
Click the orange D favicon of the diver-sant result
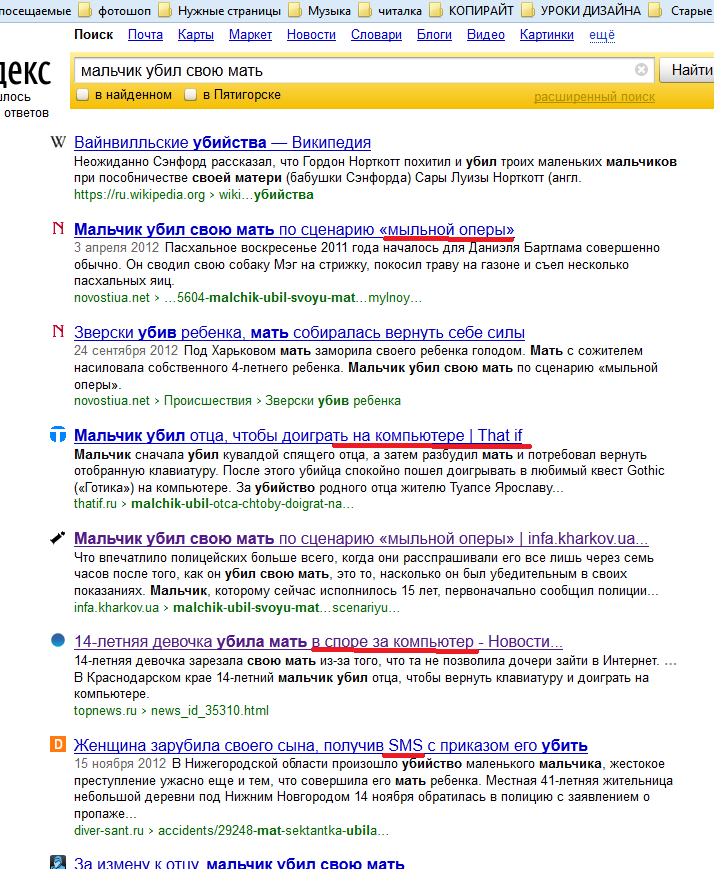click(x=58, y=744)
